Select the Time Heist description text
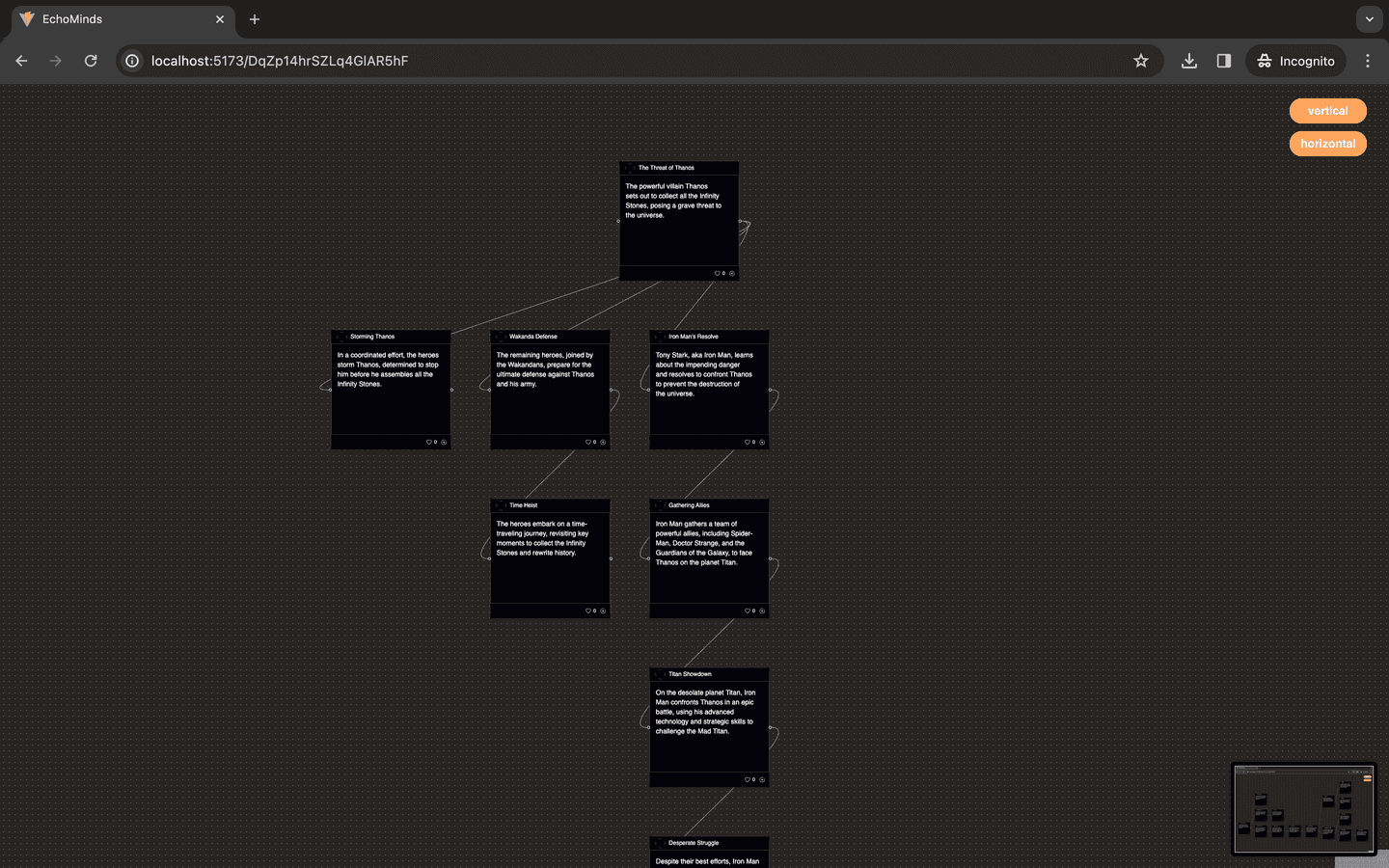The width and height of the screenshot is (1389, 868). point(542,538)
